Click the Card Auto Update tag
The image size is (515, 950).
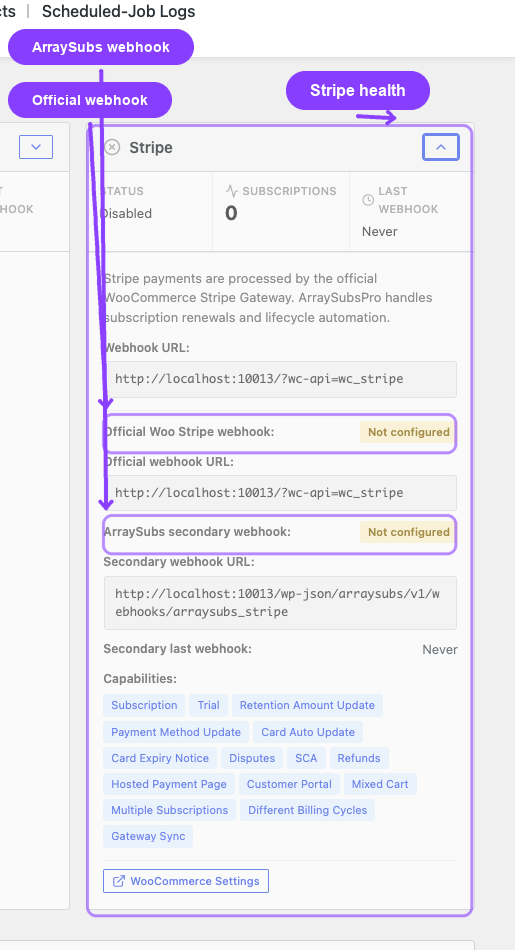[308, 732]
